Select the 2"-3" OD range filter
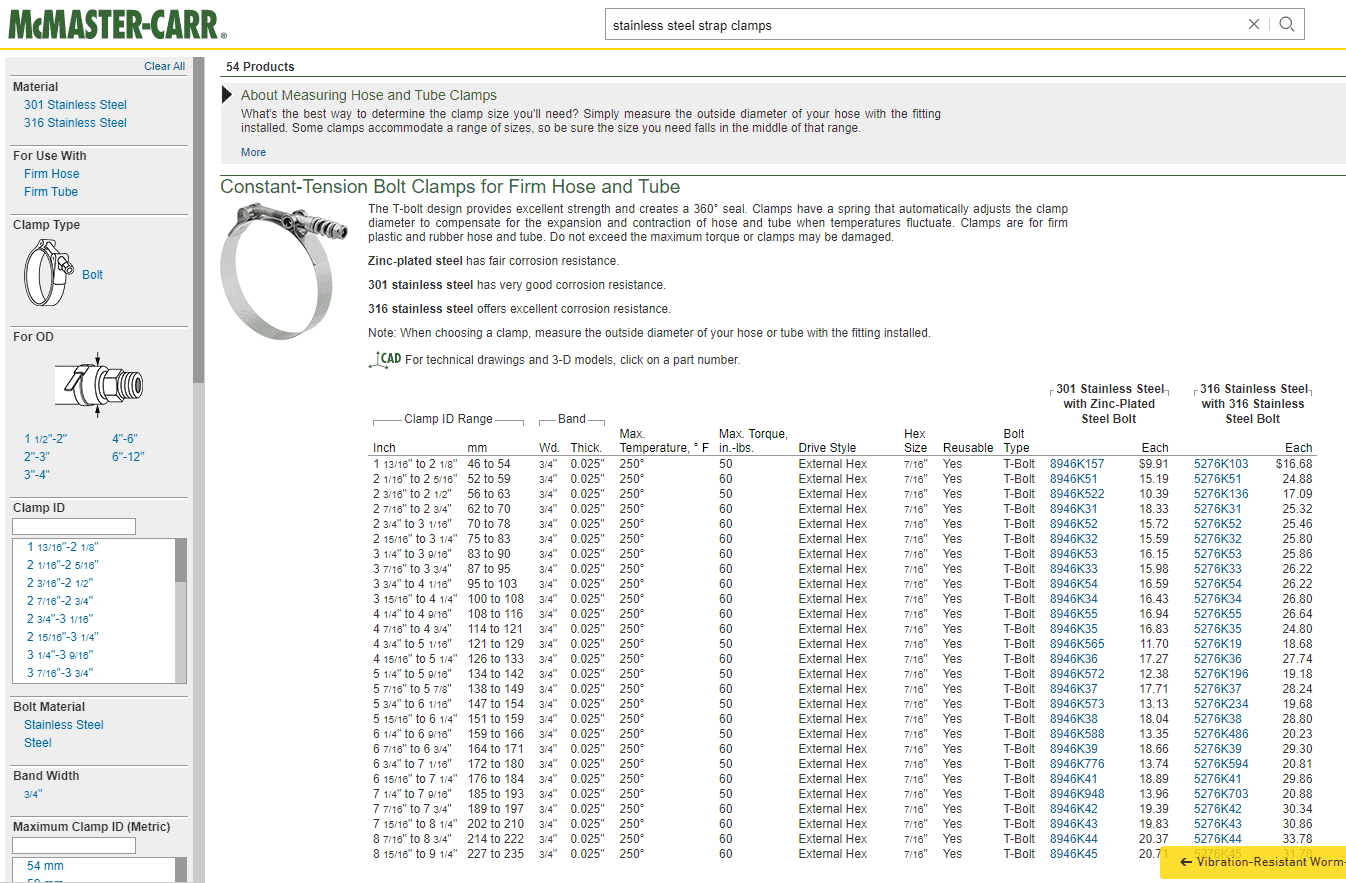Viewport: 1346px width, 883px height. pyautogui.click(x=37, y=457)
